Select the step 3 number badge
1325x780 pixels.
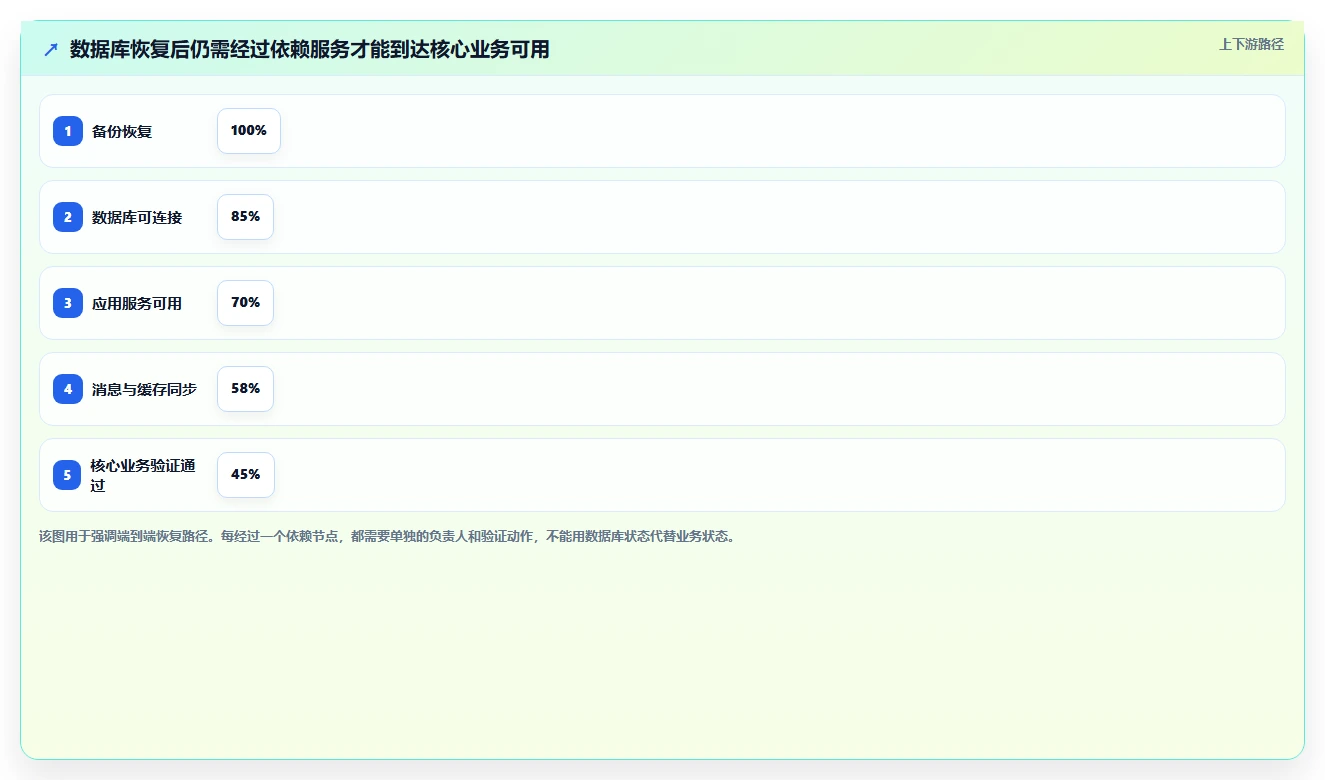tap(68, 303)
